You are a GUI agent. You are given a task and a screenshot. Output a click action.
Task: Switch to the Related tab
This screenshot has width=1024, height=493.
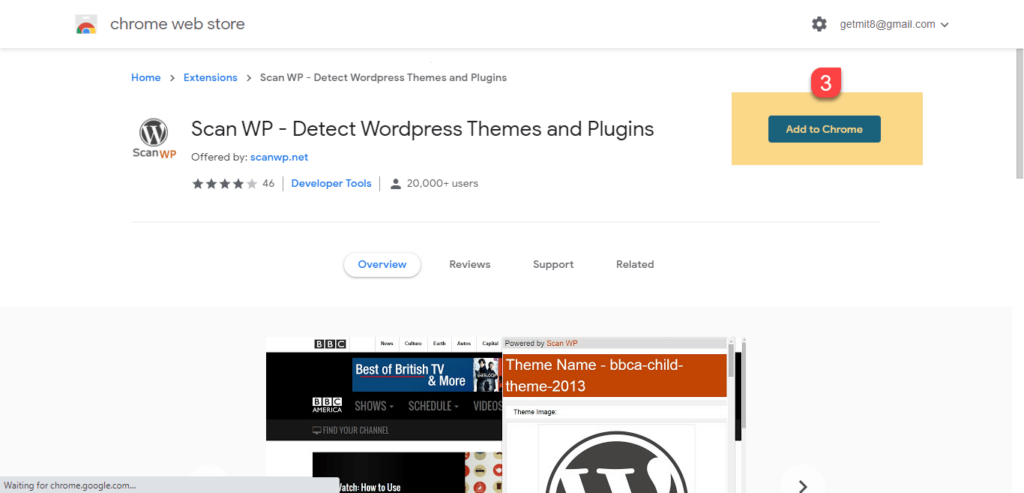point(635,264)
